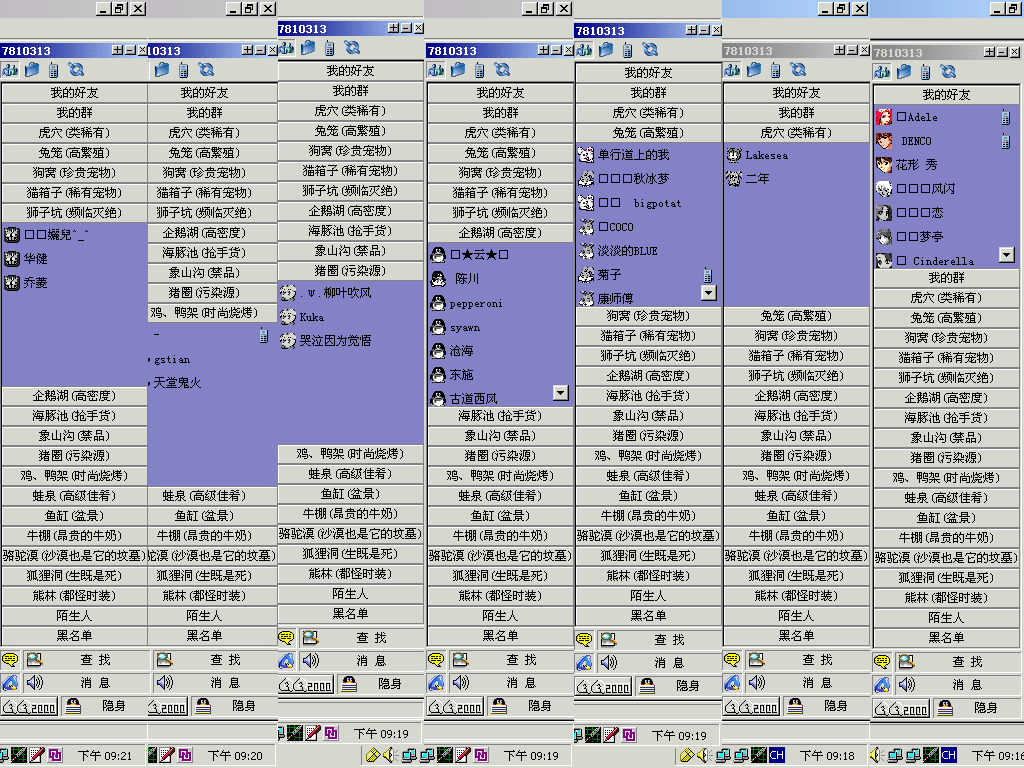Collapse the 猪圈 group directly above 柳叶吹风
The height and width of the screenshot is (768, 1024).
coord(350,271)
